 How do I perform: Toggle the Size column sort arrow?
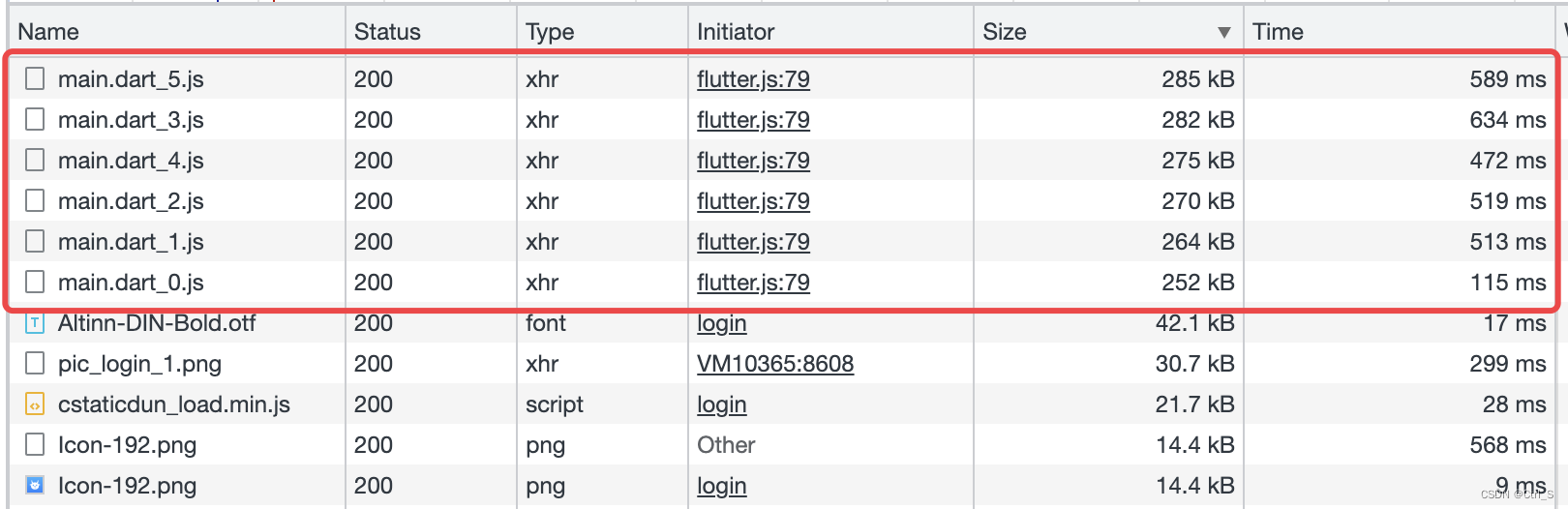[1224, 33]
